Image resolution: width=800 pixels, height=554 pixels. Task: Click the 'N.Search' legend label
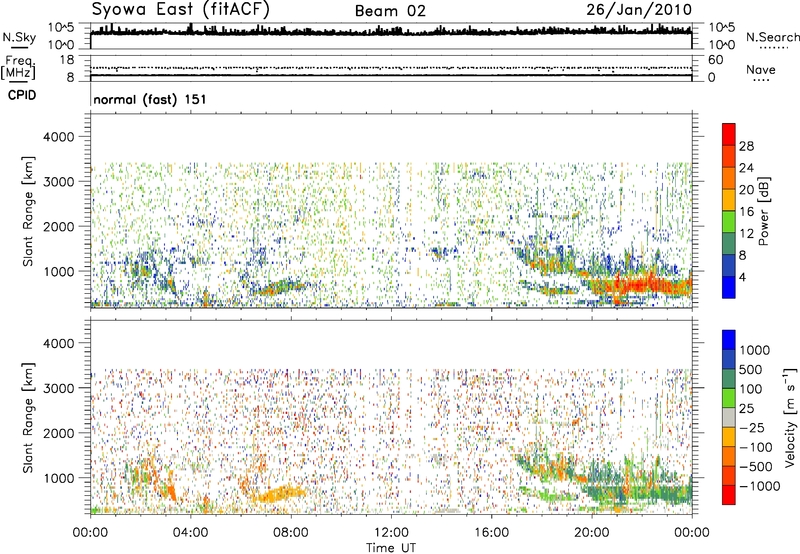(x=772, y=37)
